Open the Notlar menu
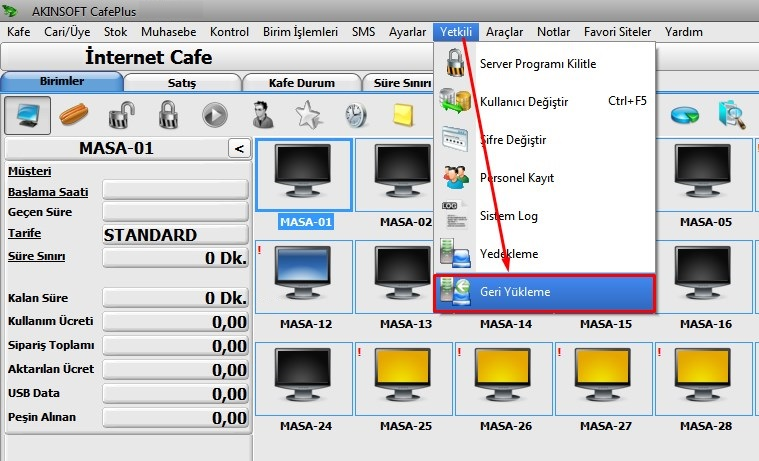This screenshot has height=461, width=759. click(x=553, y=32)
